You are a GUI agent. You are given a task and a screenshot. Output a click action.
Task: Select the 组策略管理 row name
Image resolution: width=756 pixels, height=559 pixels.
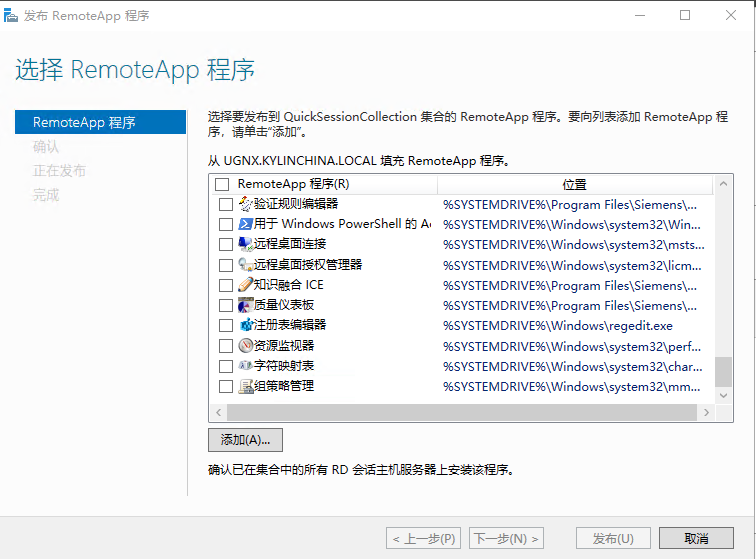284,386
